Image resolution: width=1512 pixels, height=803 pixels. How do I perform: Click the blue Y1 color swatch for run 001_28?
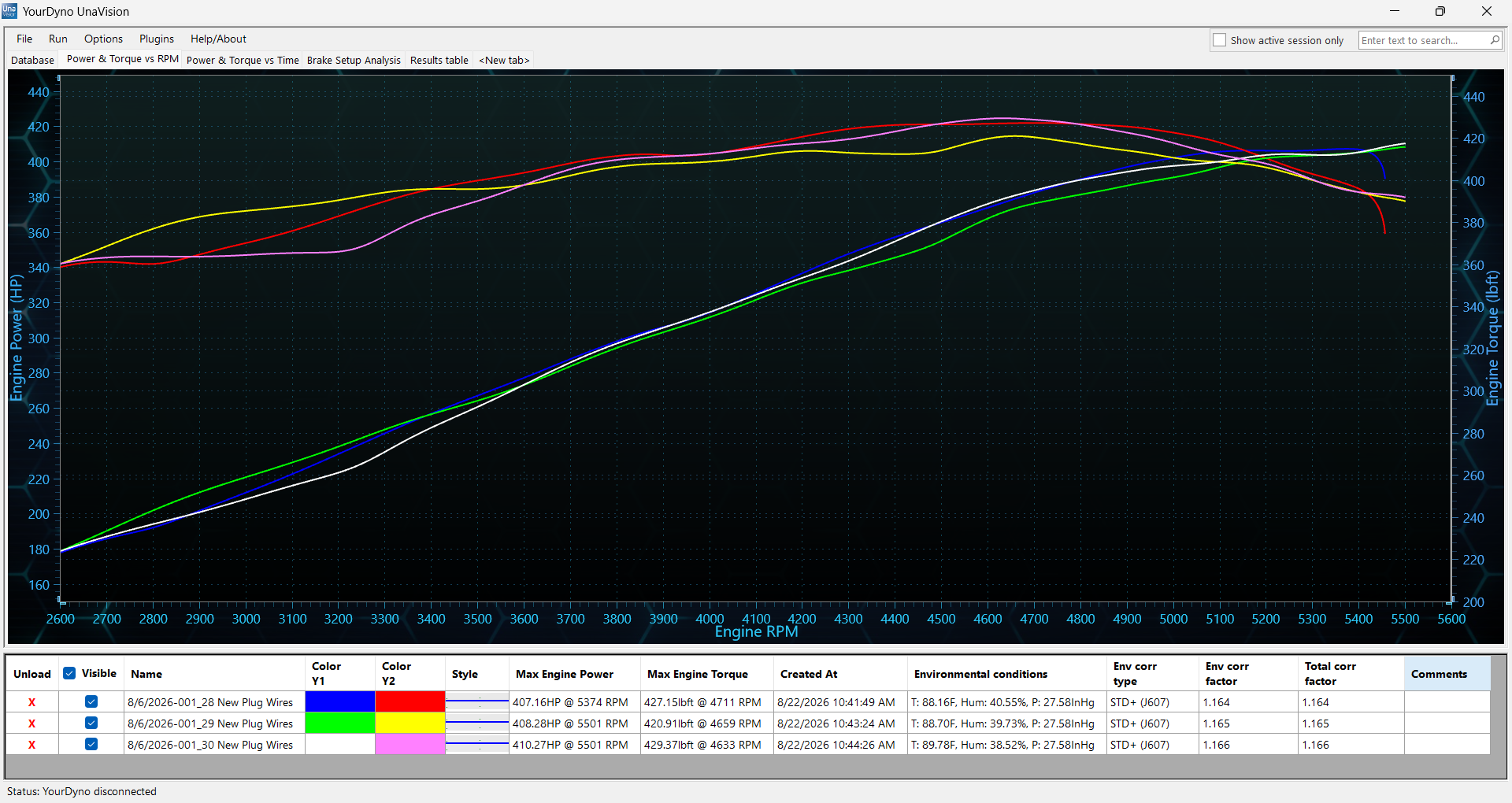(340, 701)
